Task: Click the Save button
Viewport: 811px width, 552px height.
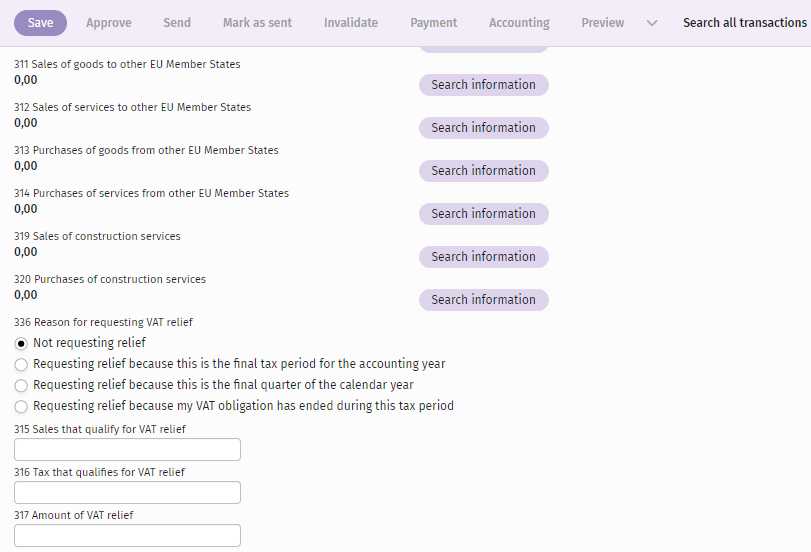Action: pyautogui.click(x=40, y=23)
